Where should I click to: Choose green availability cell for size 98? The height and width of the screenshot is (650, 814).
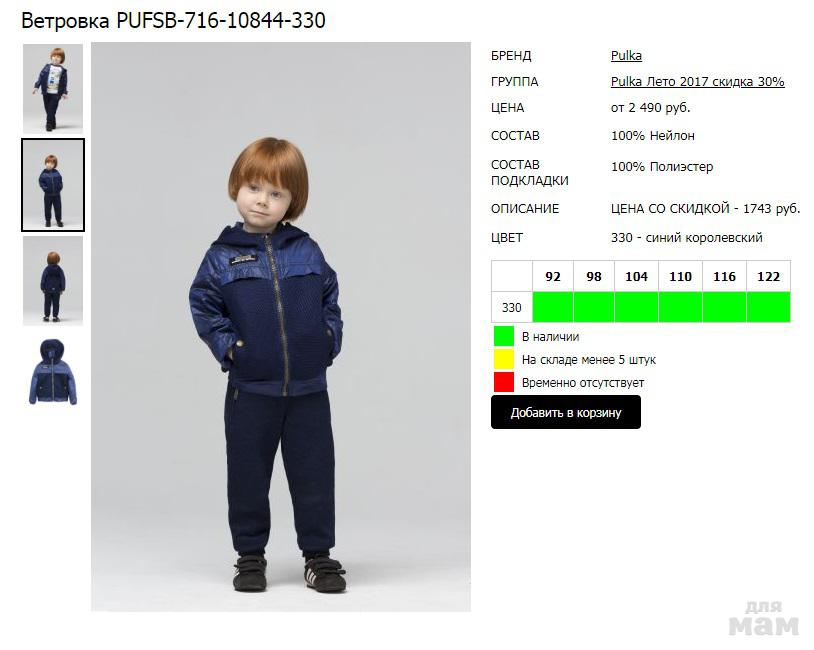coord(594,307)
